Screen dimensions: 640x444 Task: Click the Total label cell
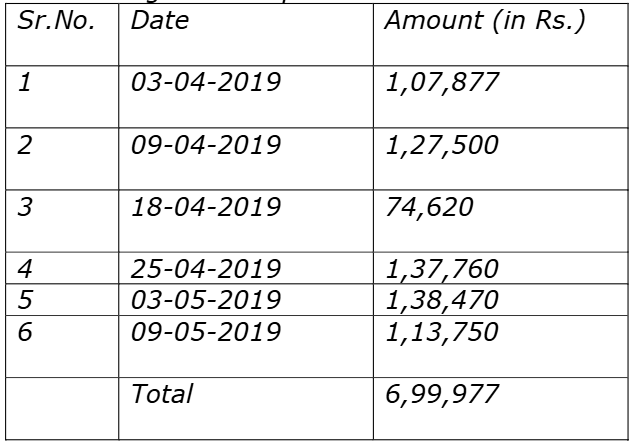pos(246,408)
